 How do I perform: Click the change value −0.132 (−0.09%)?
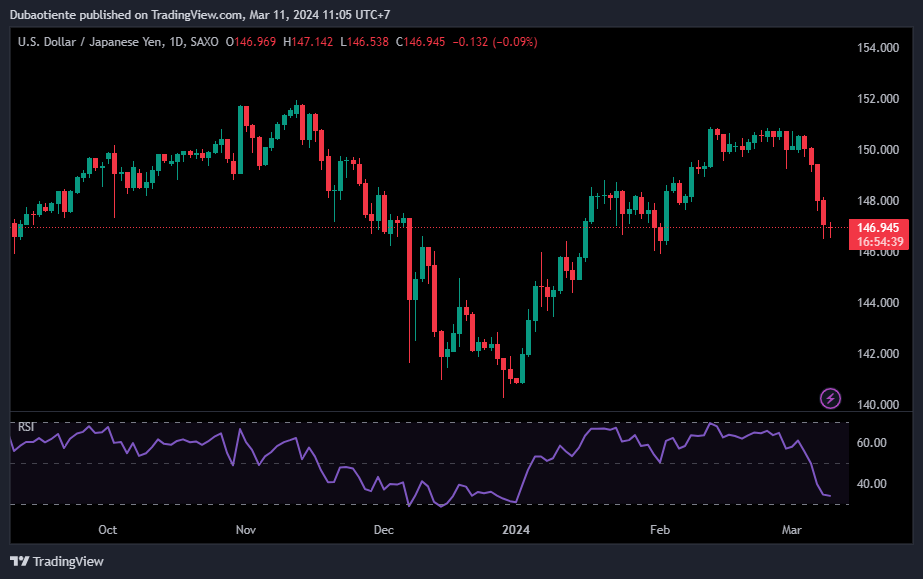[x=494, y=42]
